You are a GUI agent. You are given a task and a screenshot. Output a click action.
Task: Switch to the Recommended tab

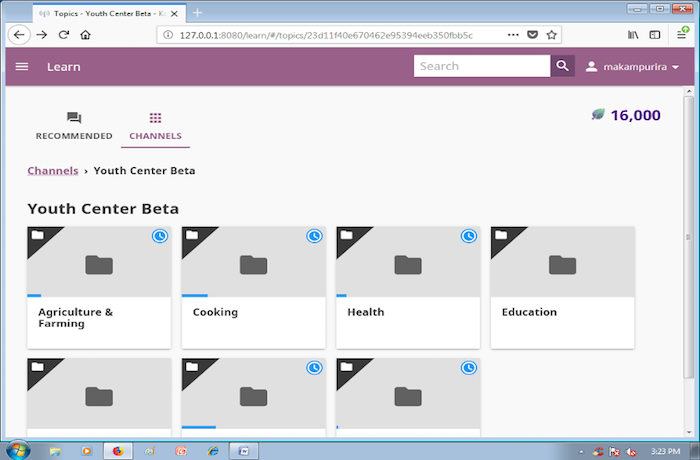74,126
